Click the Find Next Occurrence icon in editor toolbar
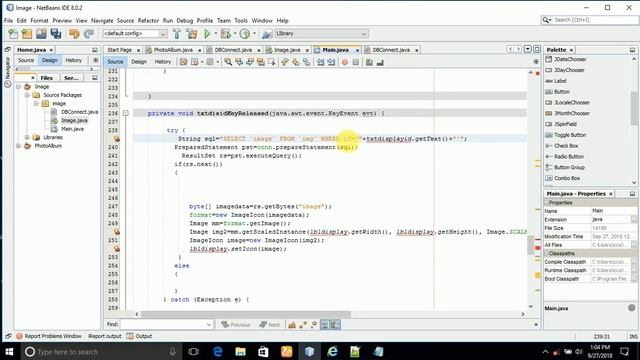640x360 pixels. [x=250, y=62]
